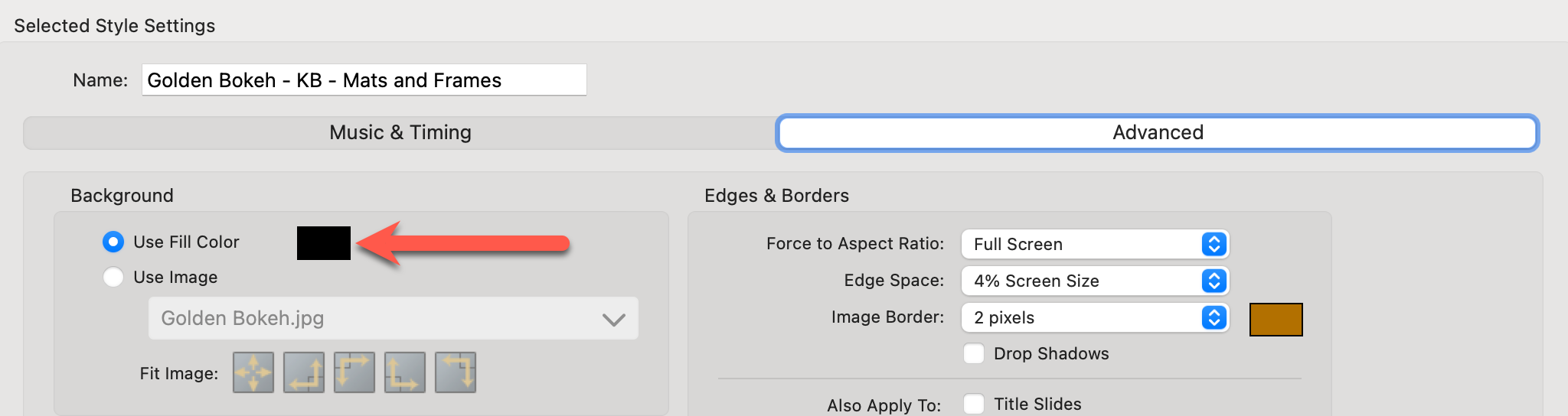This screenshot has height=416, width=1568.
Task: Open the Edge Space dropdown
Action: click(x=1095, y=281)
